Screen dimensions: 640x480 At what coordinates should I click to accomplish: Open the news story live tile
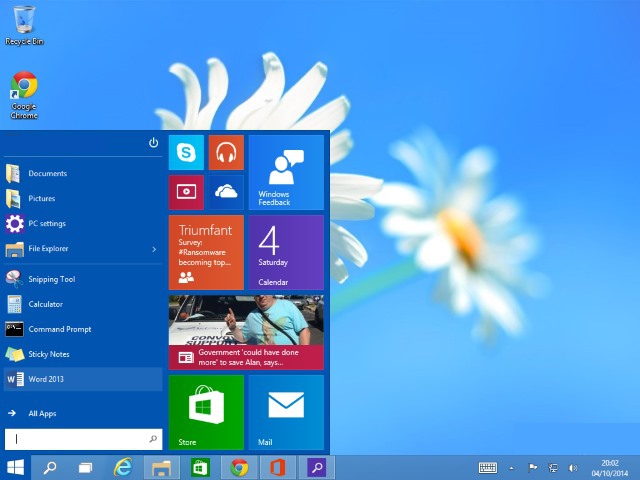click(x=246, y=332)
